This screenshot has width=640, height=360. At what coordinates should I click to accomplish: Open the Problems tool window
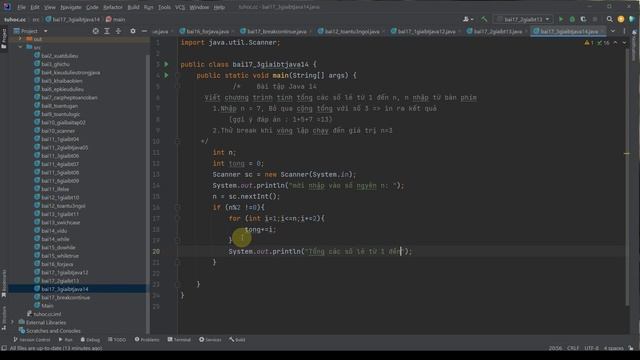(x=147, y=340)
